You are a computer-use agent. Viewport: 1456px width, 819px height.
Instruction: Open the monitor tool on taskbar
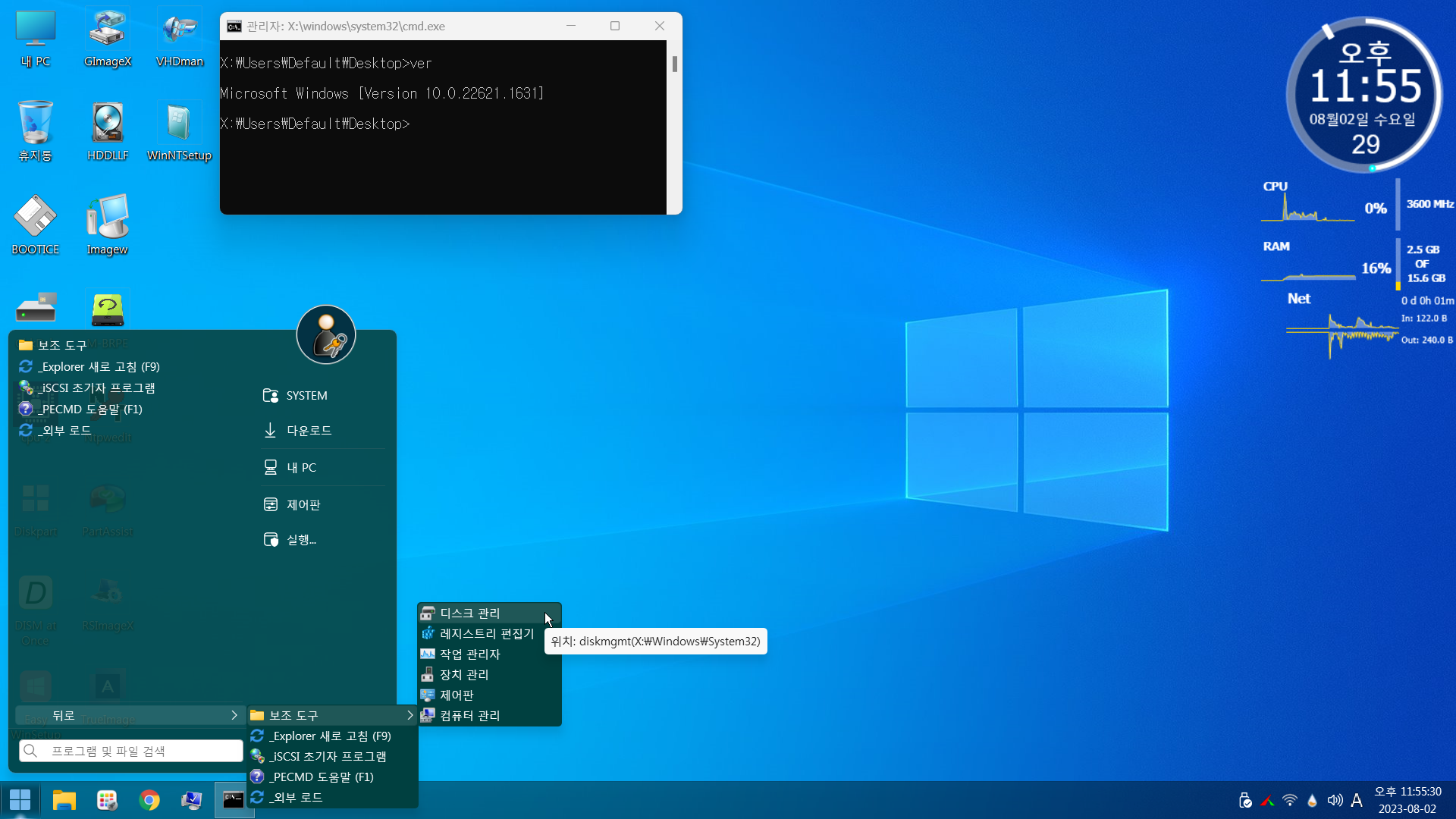(x=192, y=800)
